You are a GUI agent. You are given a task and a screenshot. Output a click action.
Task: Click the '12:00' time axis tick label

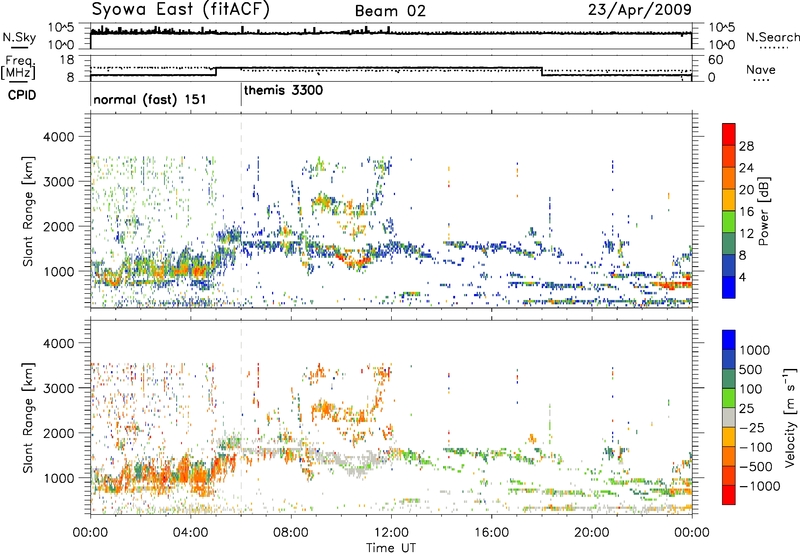tap(391, 533)
